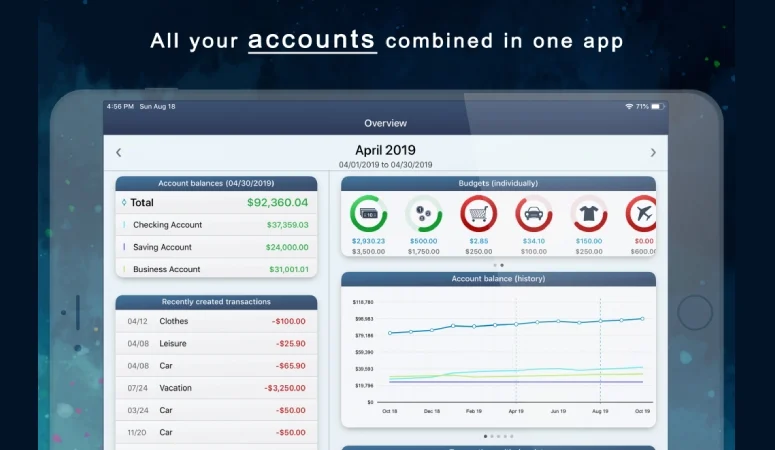This screenshot has height=450, width=775.
Task: Tap the $3,500.00 budget limit label
Action: pos(368,252)
